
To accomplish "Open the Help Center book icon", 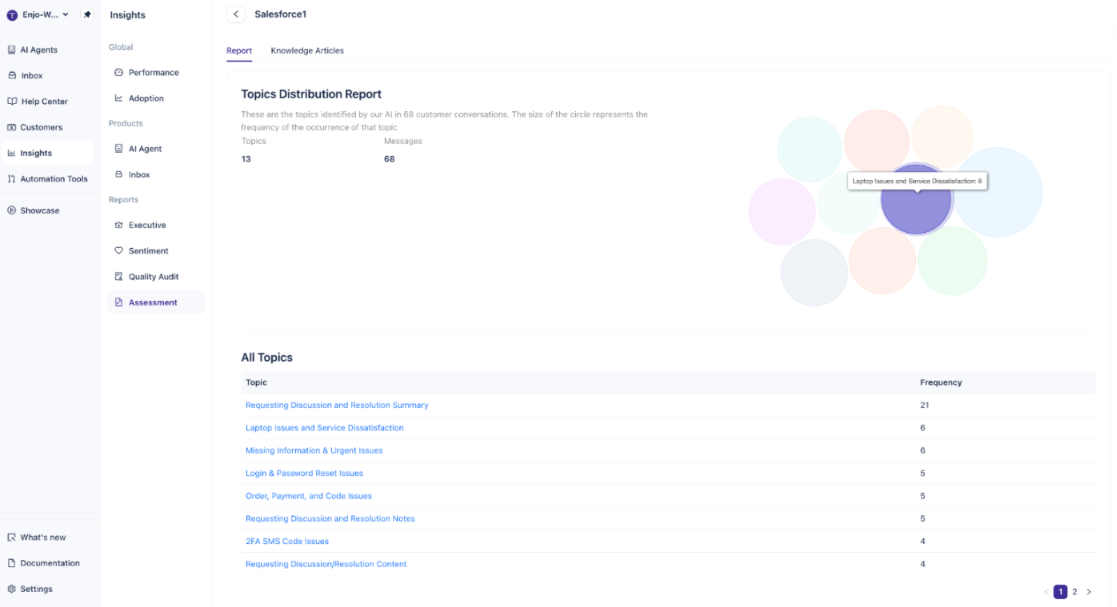I will (x=11, y=101).
